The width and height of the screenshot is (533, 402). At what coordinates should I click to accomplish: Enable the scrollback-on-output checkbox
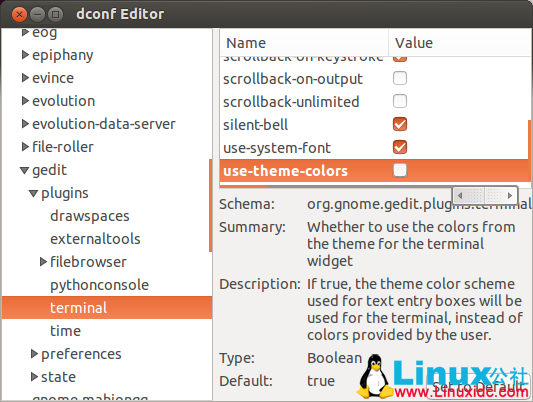400,78
